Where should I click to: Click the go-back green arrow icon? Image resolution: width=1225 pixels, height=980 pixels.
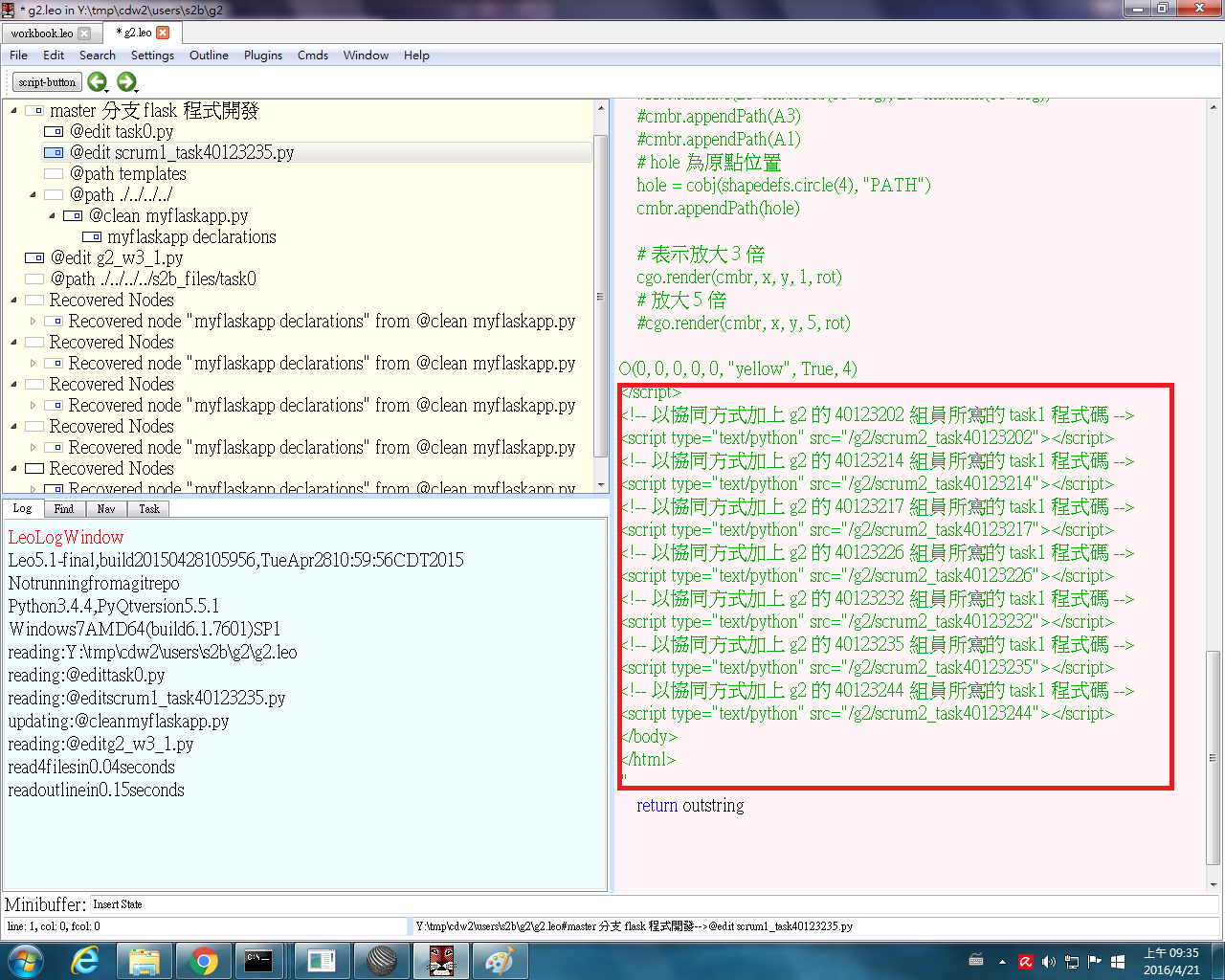97,82
